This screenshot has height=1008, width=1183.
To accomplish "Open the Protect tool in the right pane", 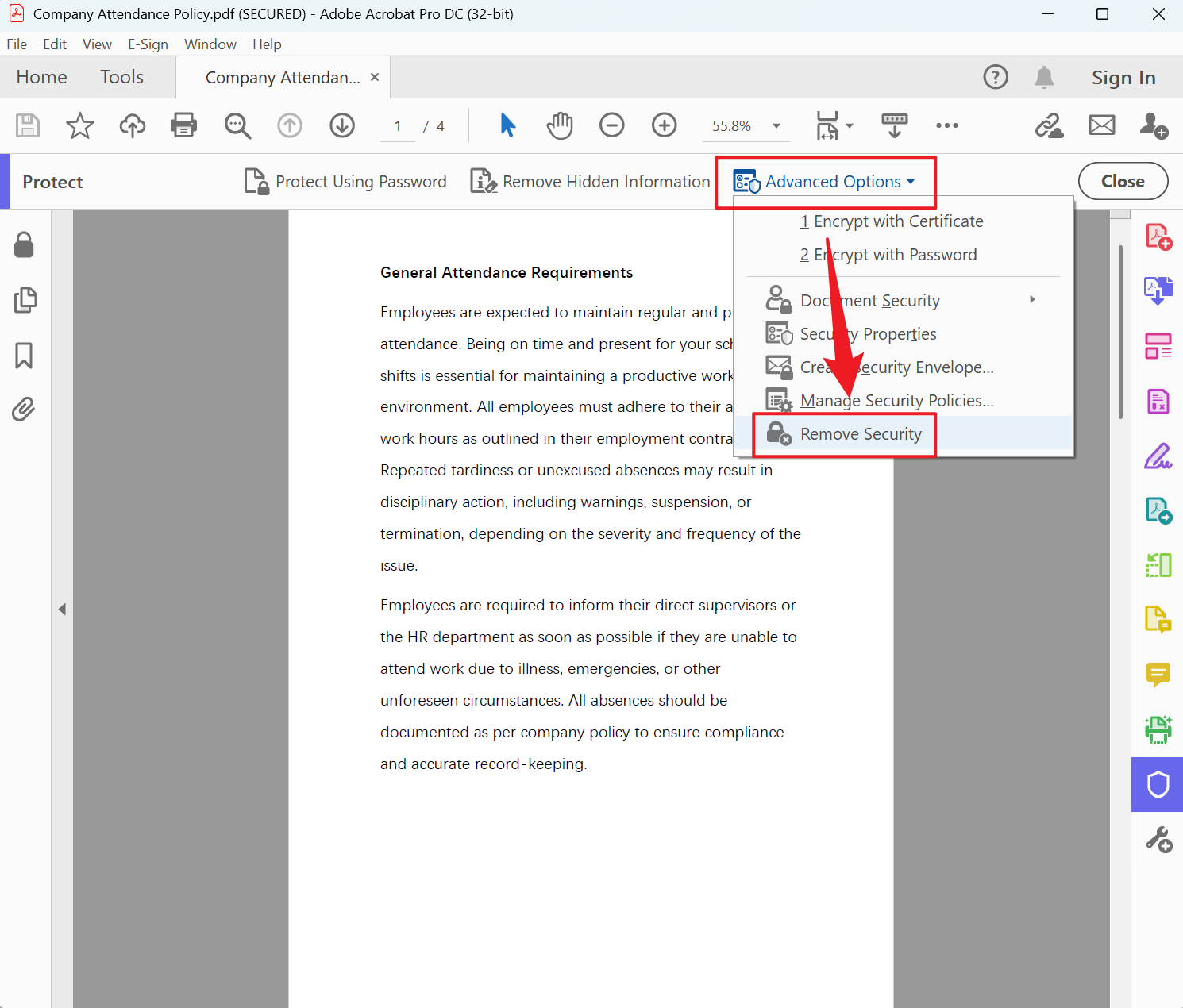I will 1157,785.
